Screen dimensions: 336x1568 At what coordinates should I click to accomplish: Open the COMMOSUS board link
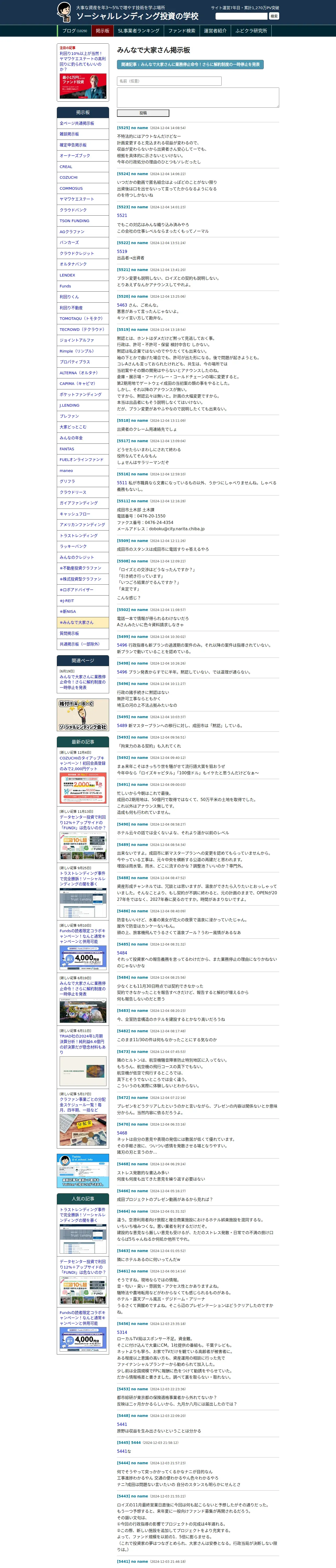(83, 188)
